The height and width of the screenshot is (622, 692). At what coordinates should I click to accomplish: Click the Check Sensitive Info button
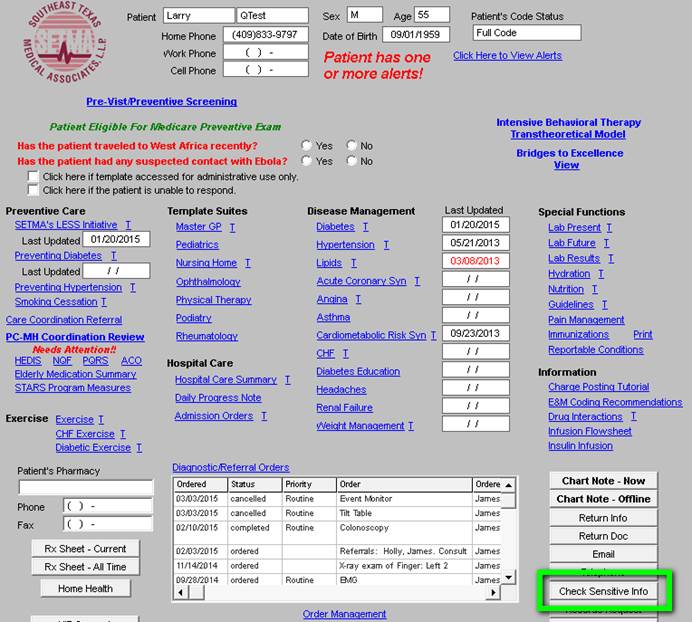tap(603, 591)
